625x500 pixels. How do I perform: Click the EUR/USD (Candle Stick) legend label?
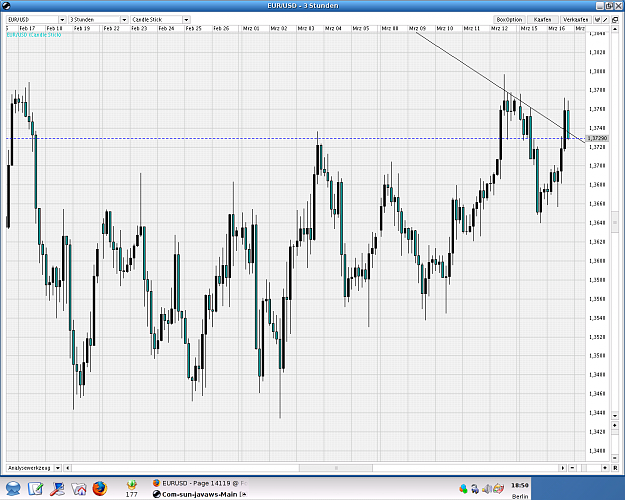point(34,35)
